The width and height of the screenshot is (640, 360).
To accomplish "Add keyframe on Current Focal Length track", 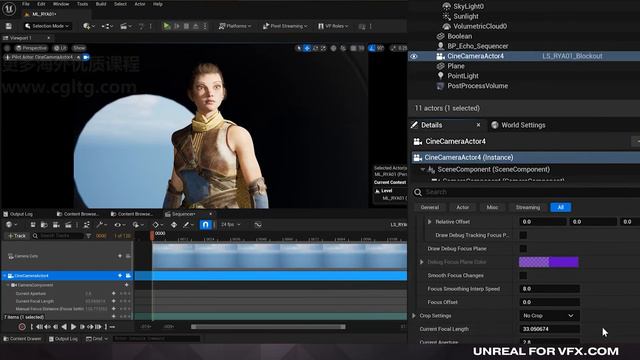I will pos(114,301).
